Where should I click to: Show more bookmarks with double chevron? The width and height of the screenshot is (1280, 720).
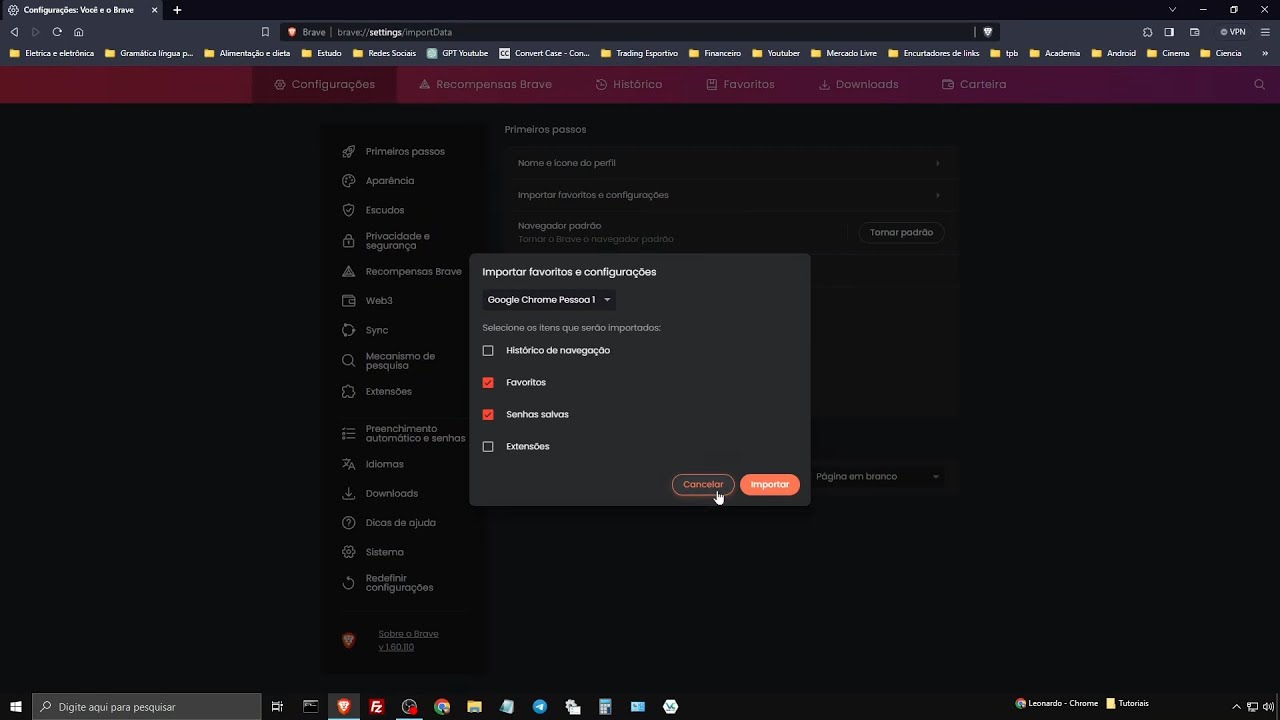(x=1264, y=53)
